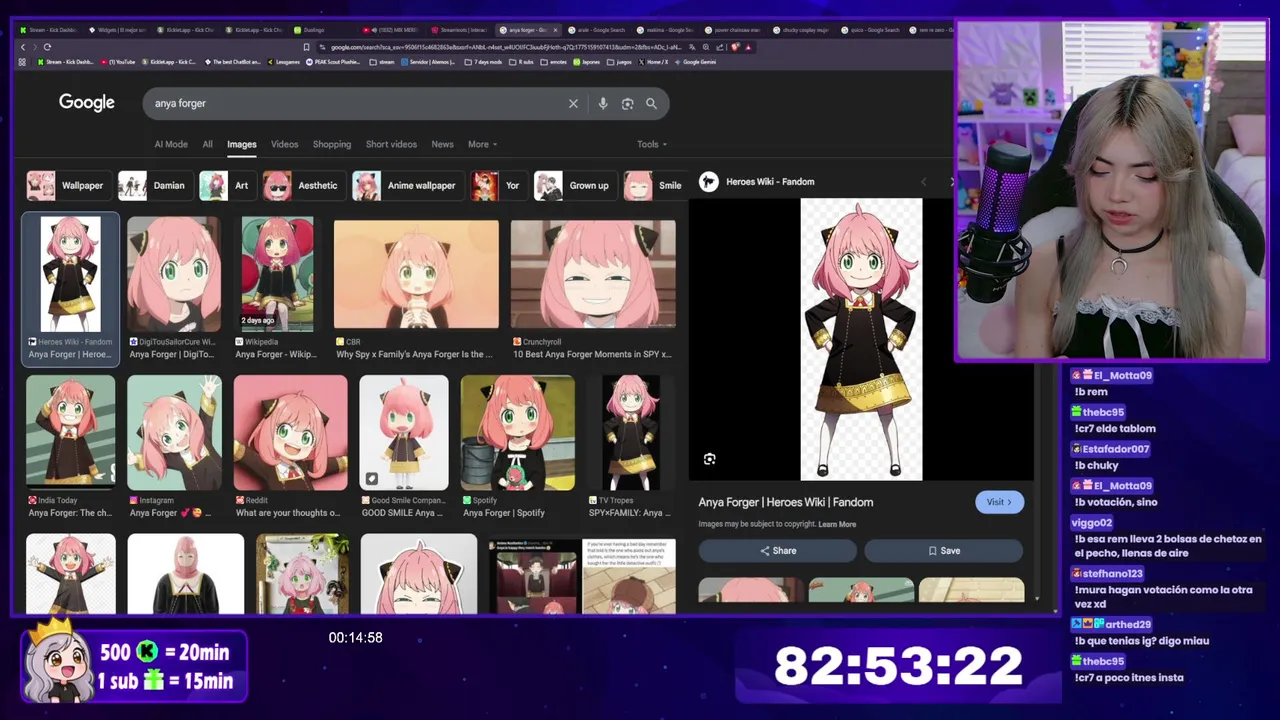Apply the Aesthetic filter chip
The width and height of the screenshot is (1280, 720).
click(x=303, y=185)
